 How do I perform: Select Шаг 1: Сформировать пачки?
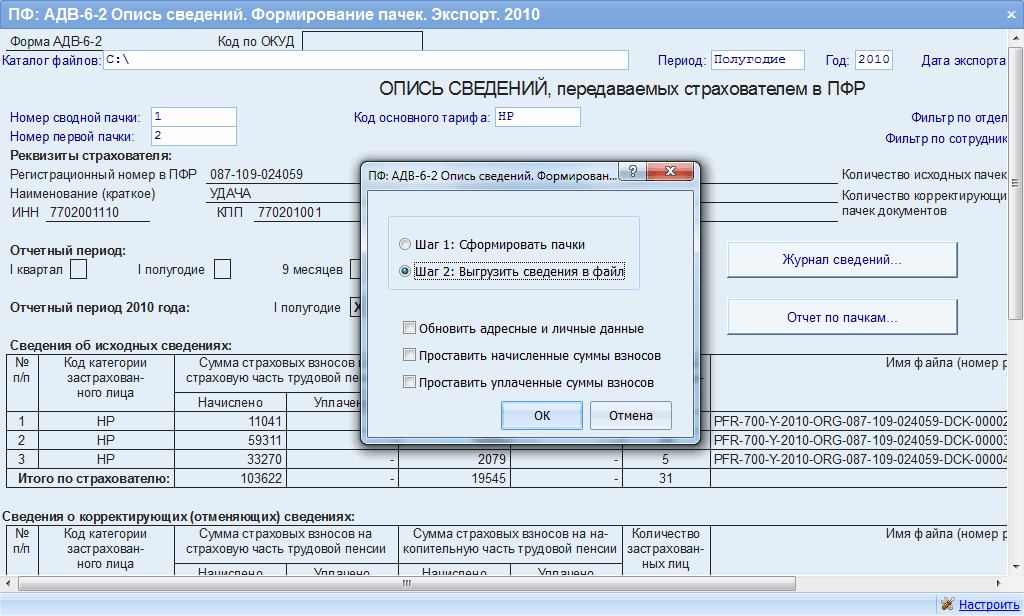405,244
